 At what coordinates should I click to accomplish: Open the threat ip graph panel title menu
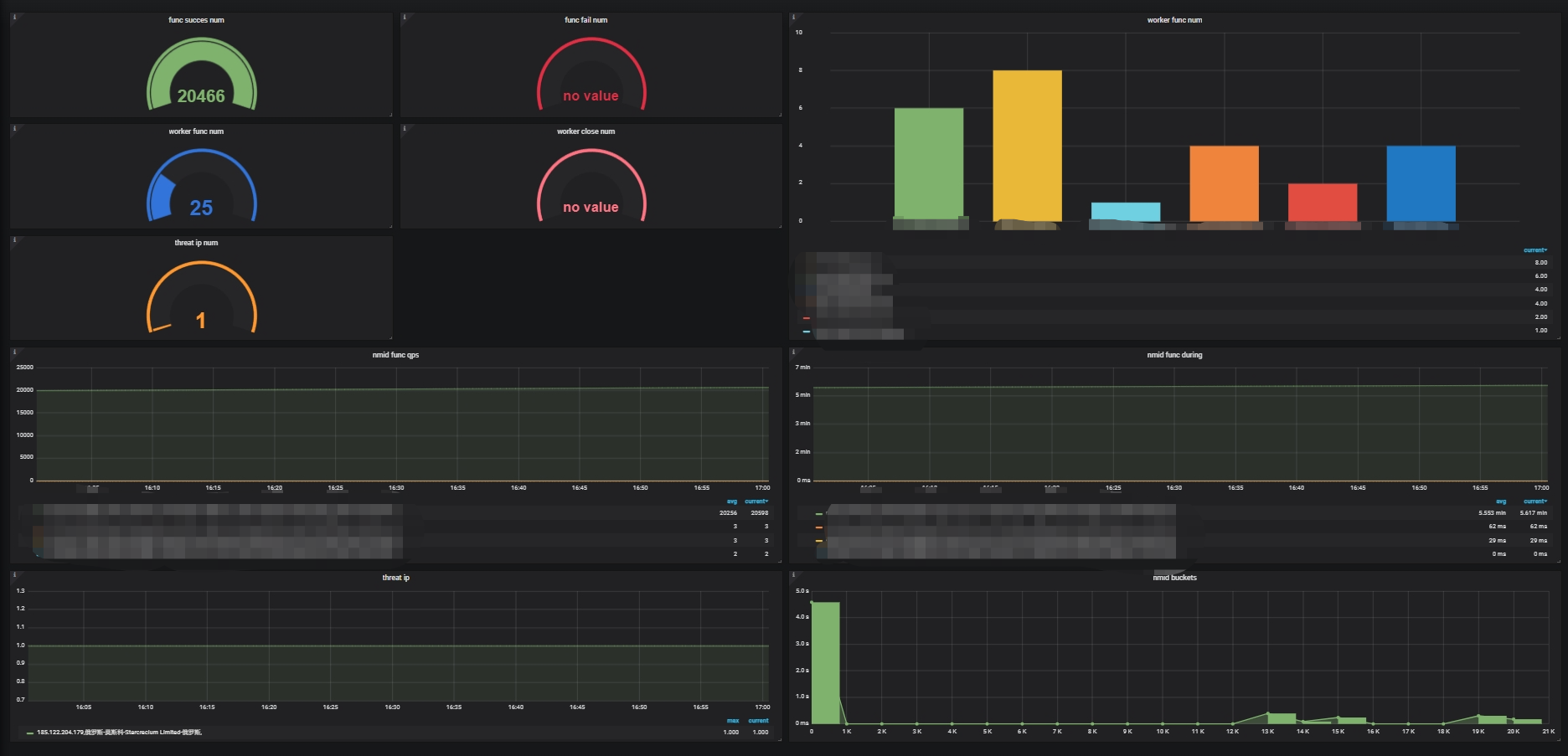coord(395,578)
